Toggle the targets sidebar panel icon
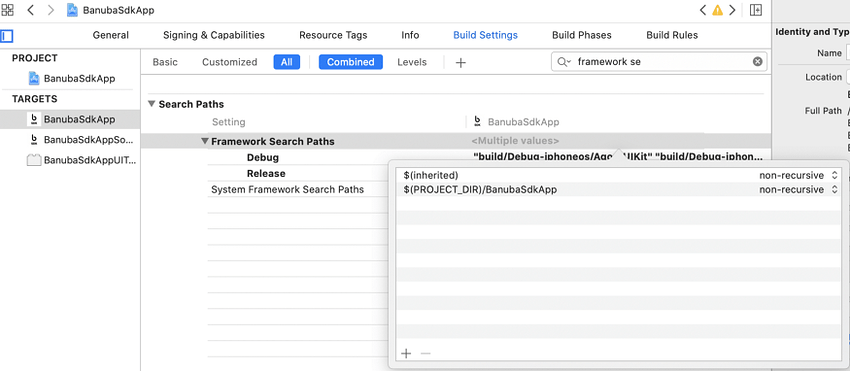Image resolution: width=850 pixels, height=371 pixels. pyautogui.click(x=7, y=36)
